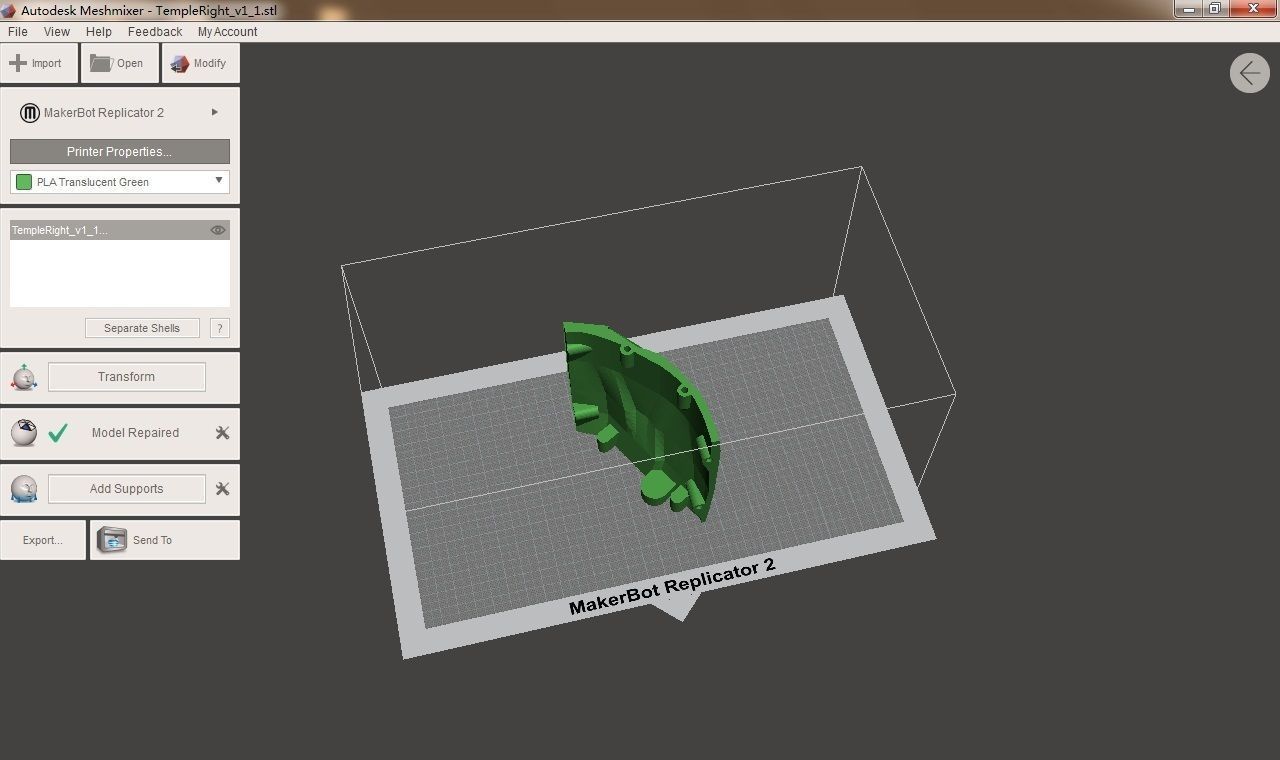Select TempleRight_v1_1 object in the list
1280x760 pixels.
(120, 230)
